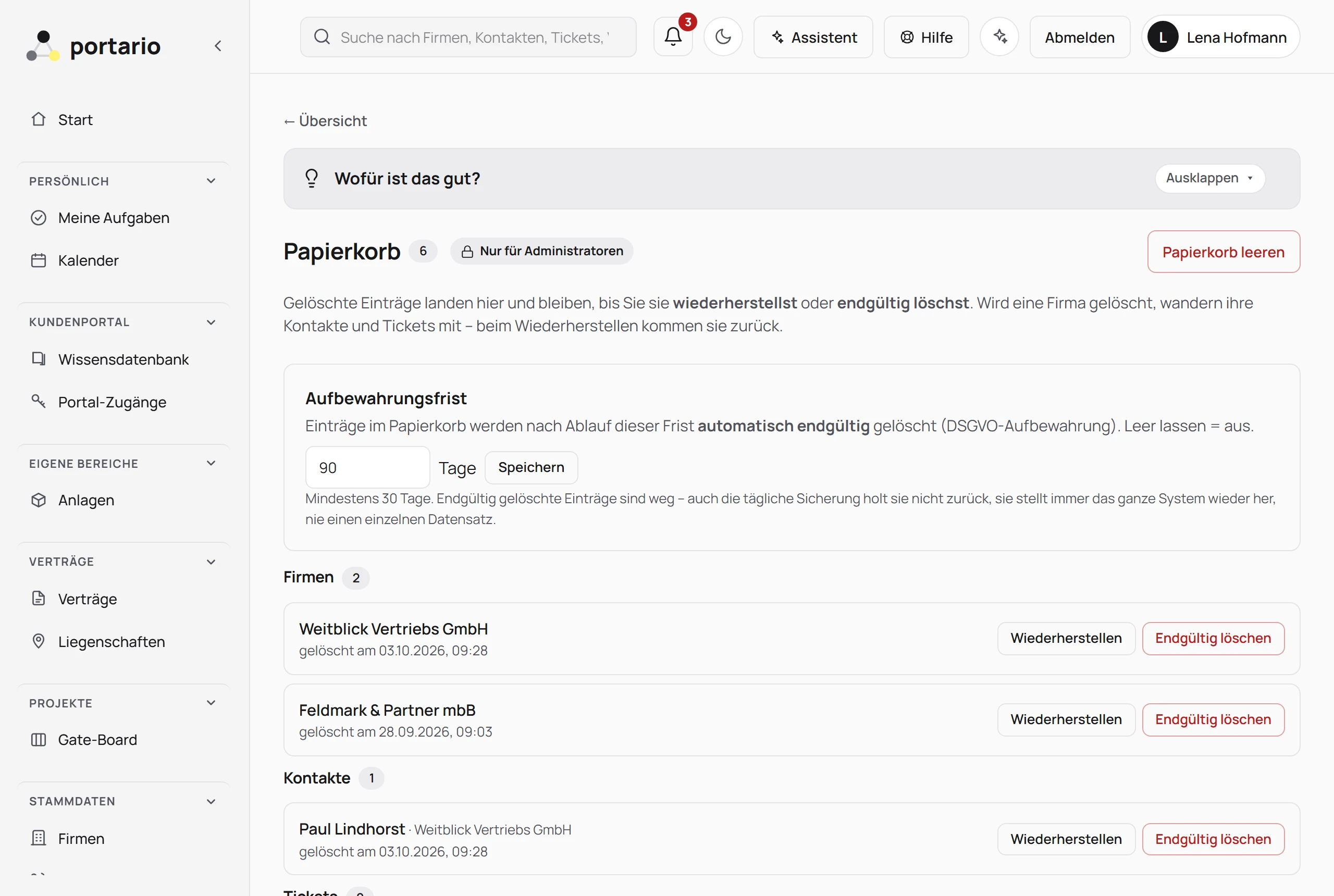Go back via the Übersicht link

(x=325, y=121)
